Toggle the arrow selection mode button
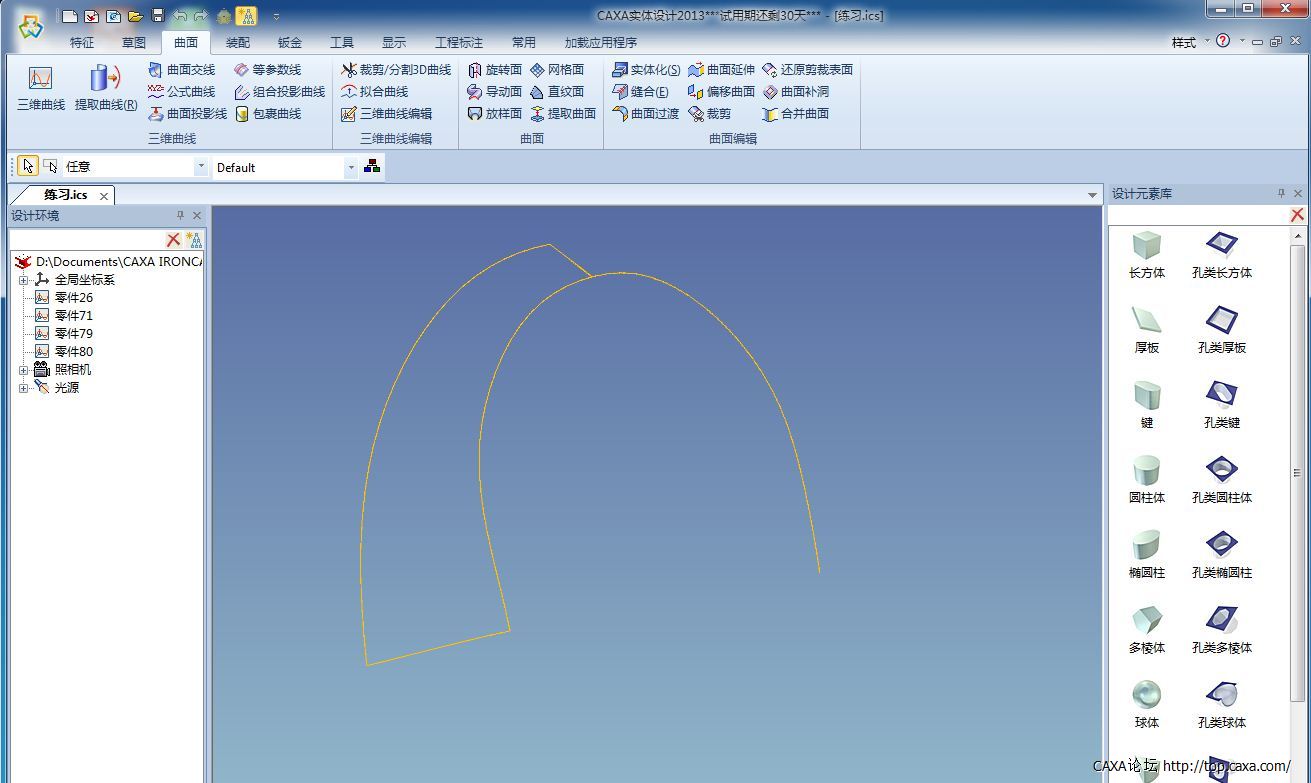 coord(28,167)
